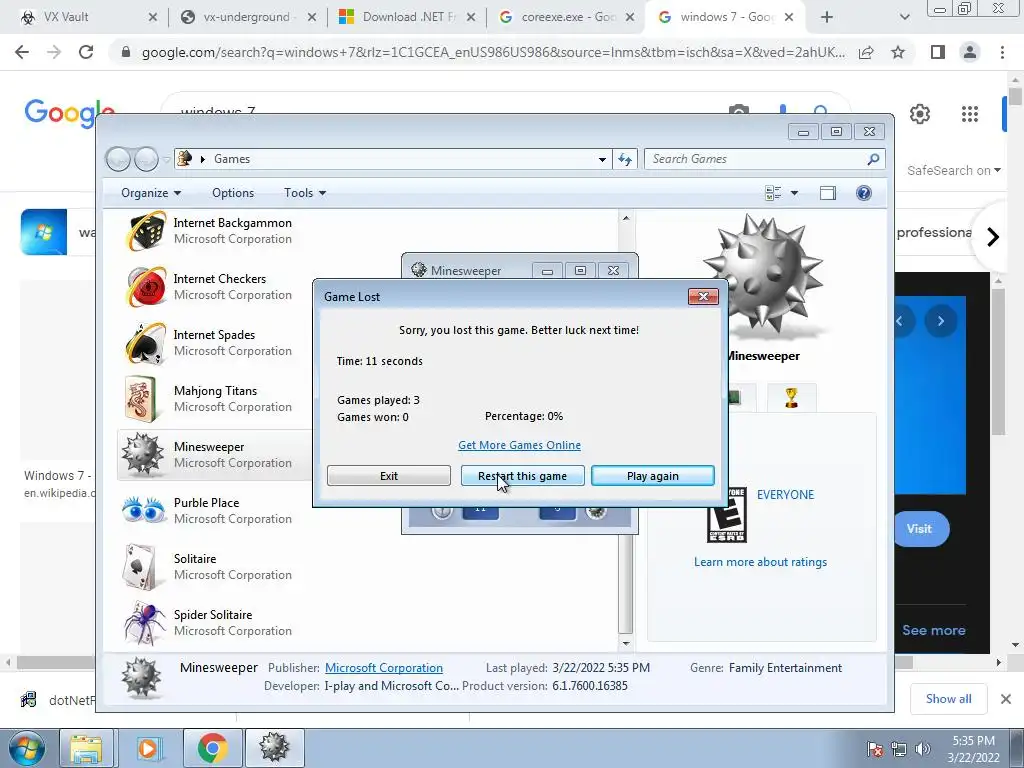
Task: Switch to the vx-underground tab
Action: [248, 17]
